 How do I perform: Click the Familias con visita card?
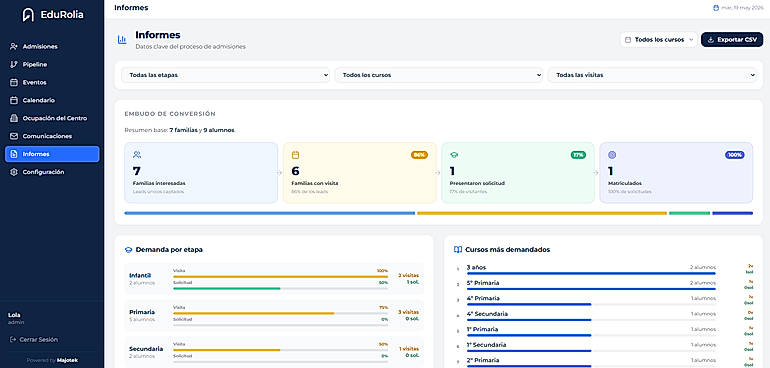(x=359, y=172)
